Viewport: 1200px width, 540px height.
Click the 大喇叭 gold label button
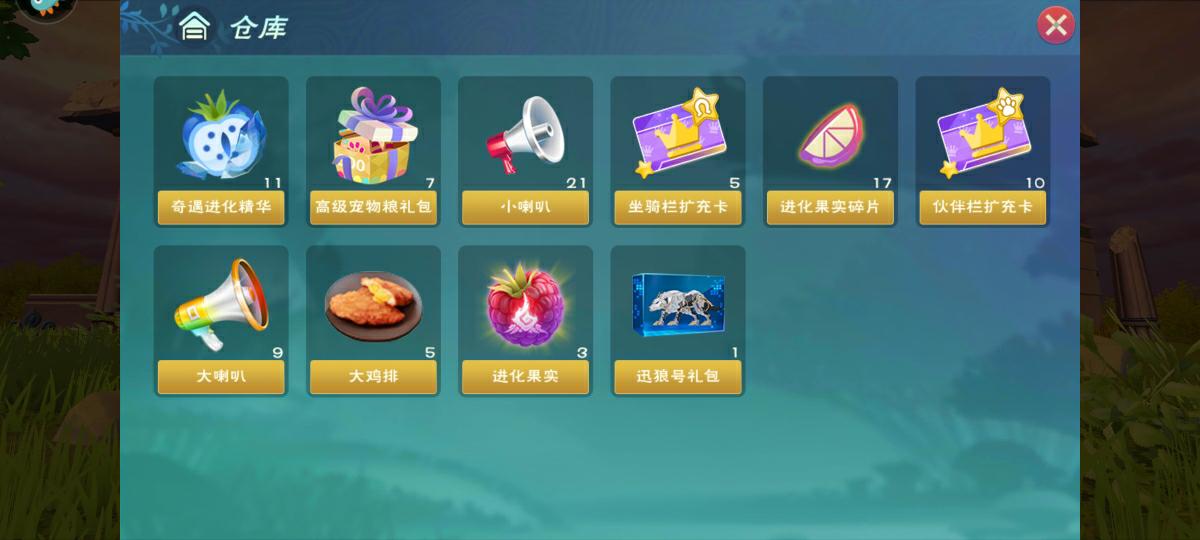[x=221, y=377]
